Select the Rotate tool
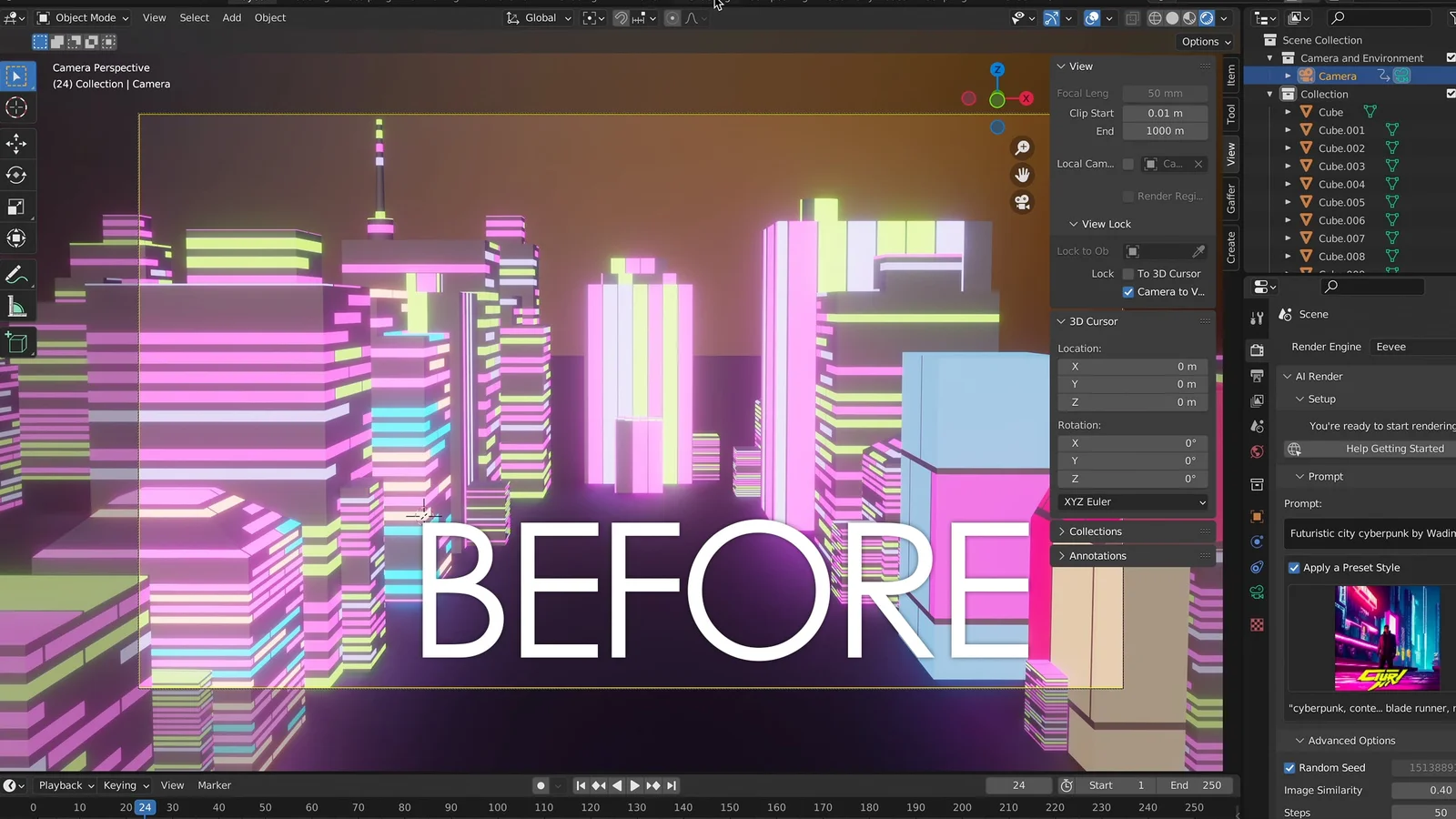1456x819 pixels. (x=18, y=175)
